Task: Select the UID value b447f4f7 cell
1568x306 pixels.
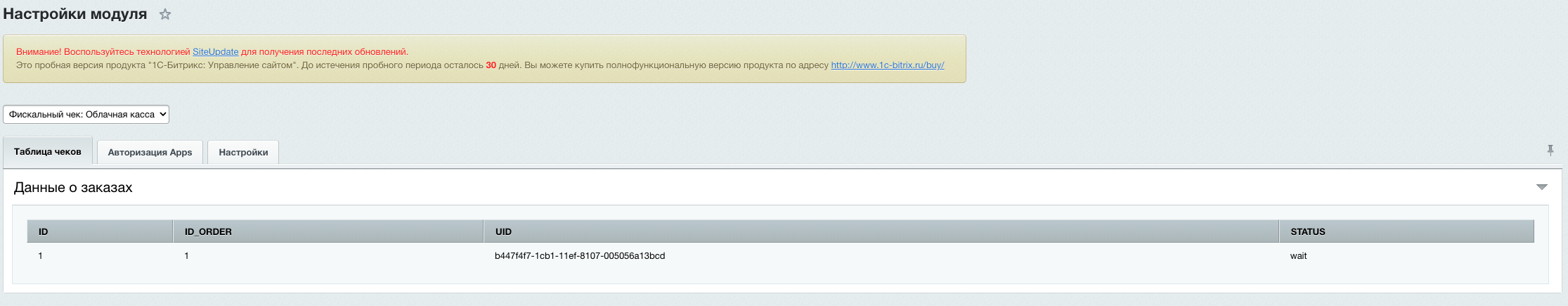Action: click(579, 256)
